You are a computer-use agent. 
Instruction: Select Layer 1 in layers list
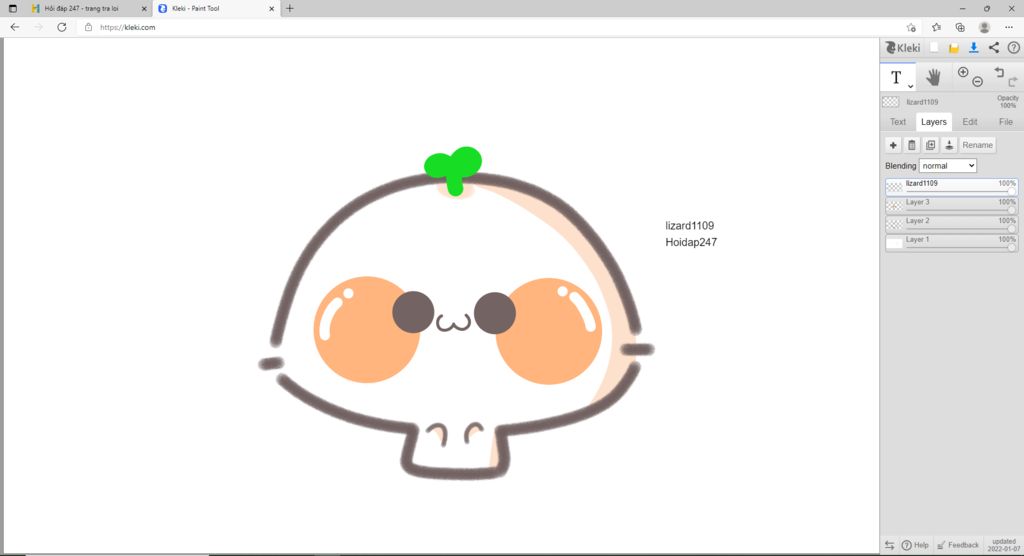click(x=952, y=243)
